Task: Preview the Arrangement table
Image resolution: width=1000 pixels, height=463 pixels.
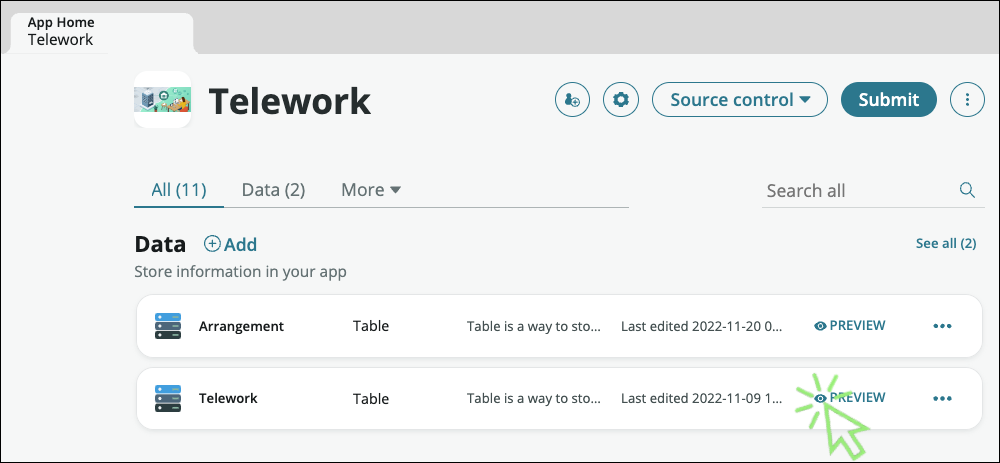Action: click(x=850, y=326)
